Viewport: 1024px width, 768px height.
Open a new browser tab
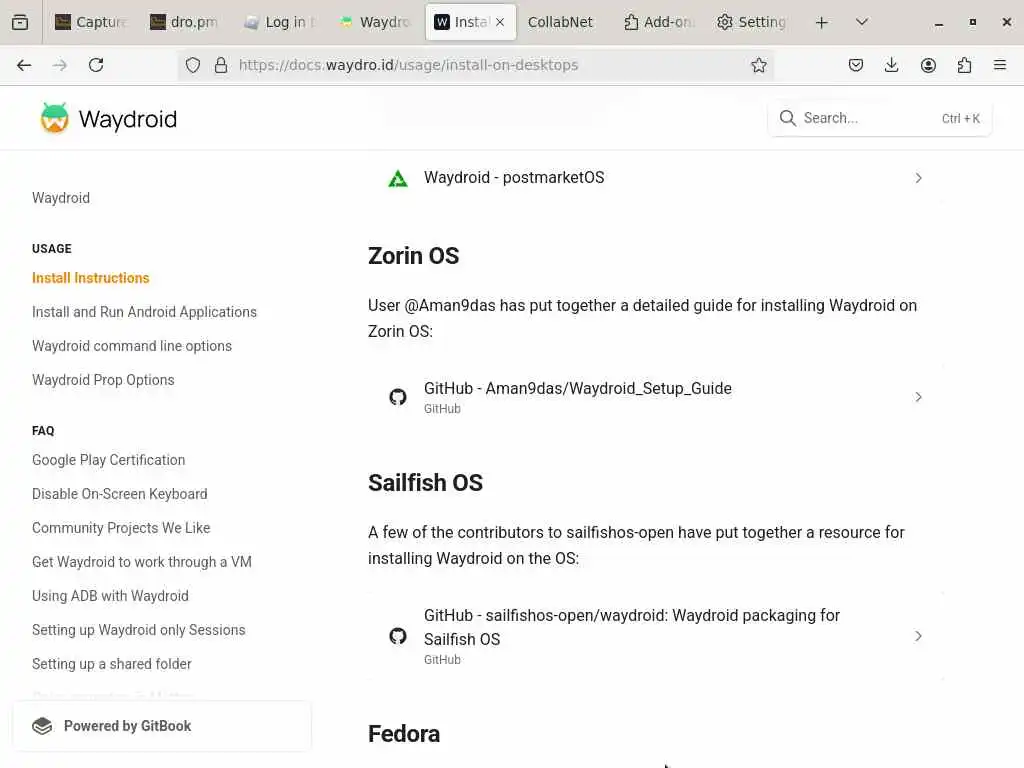[821, 22]
